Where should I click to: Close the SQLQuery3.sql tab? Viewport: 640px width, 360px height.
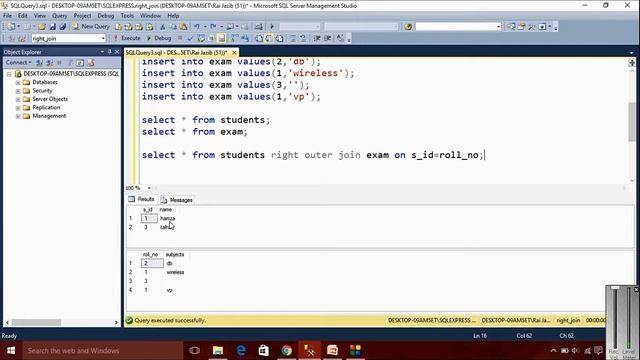(x=234, y=53)
